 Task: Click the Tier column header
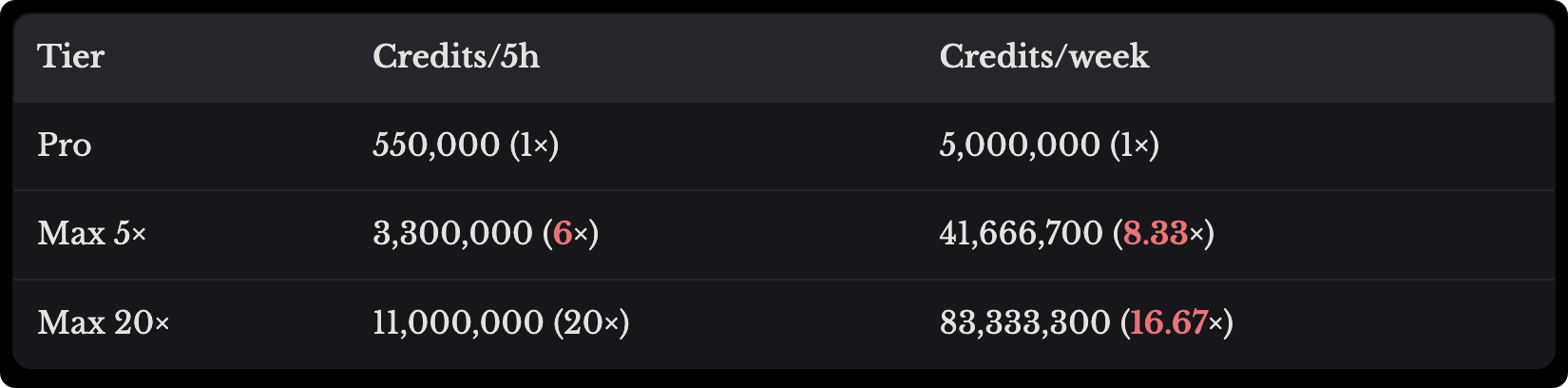[x=70, y=57]
